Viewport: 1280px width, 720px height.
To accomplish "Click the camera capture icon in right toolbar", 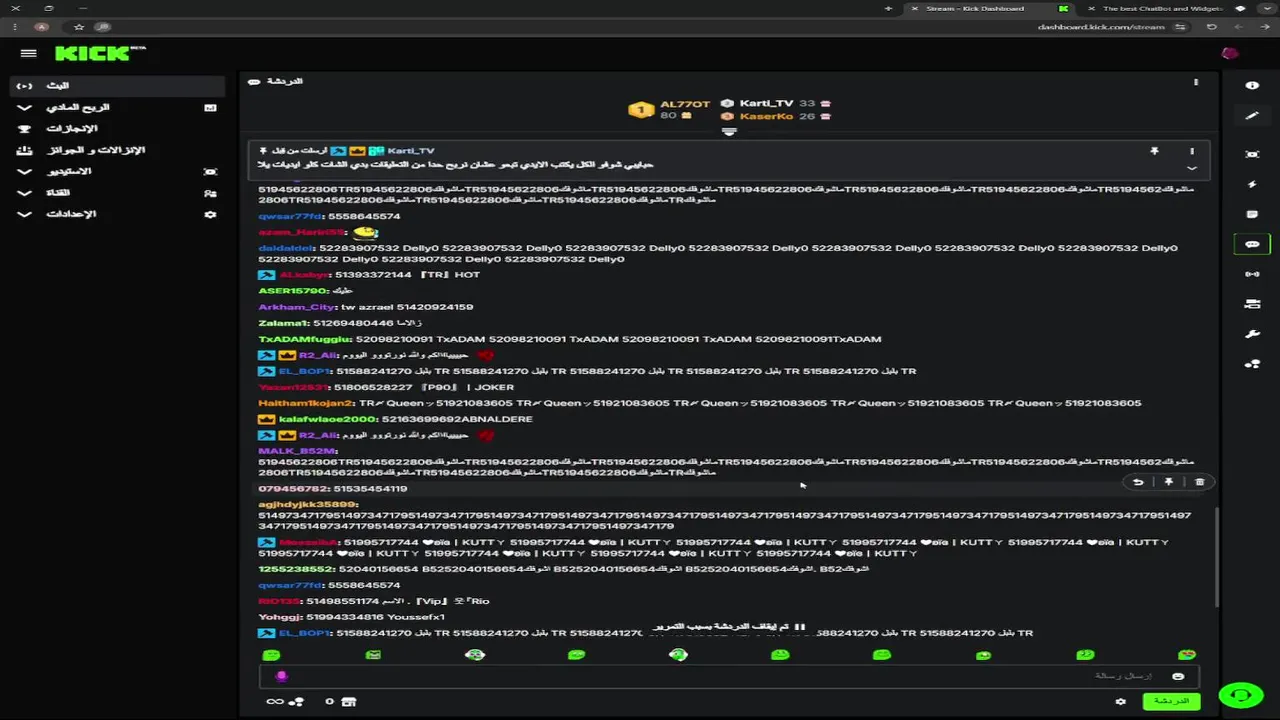I will click(1252, 154).
